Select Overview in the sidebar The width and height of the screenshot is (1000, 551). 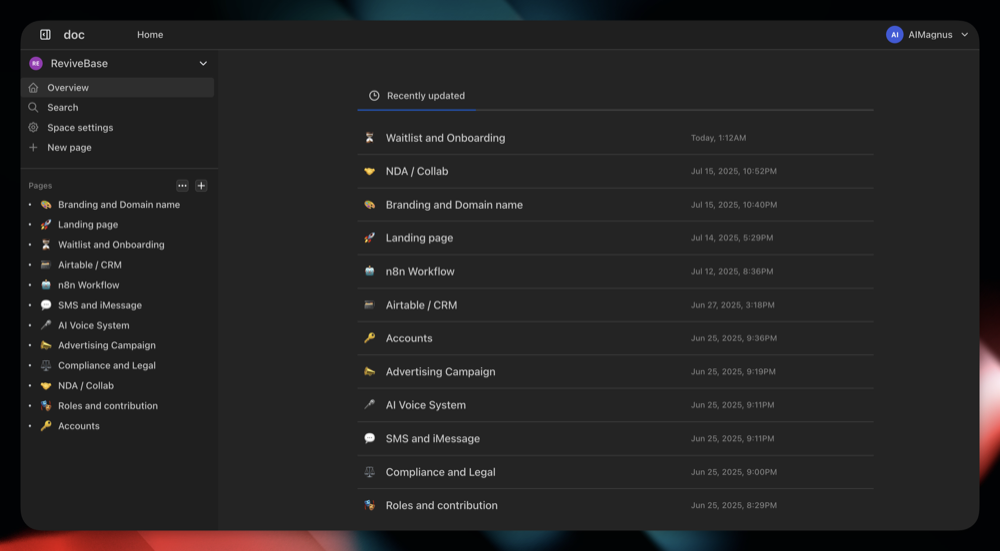[68, 88]
